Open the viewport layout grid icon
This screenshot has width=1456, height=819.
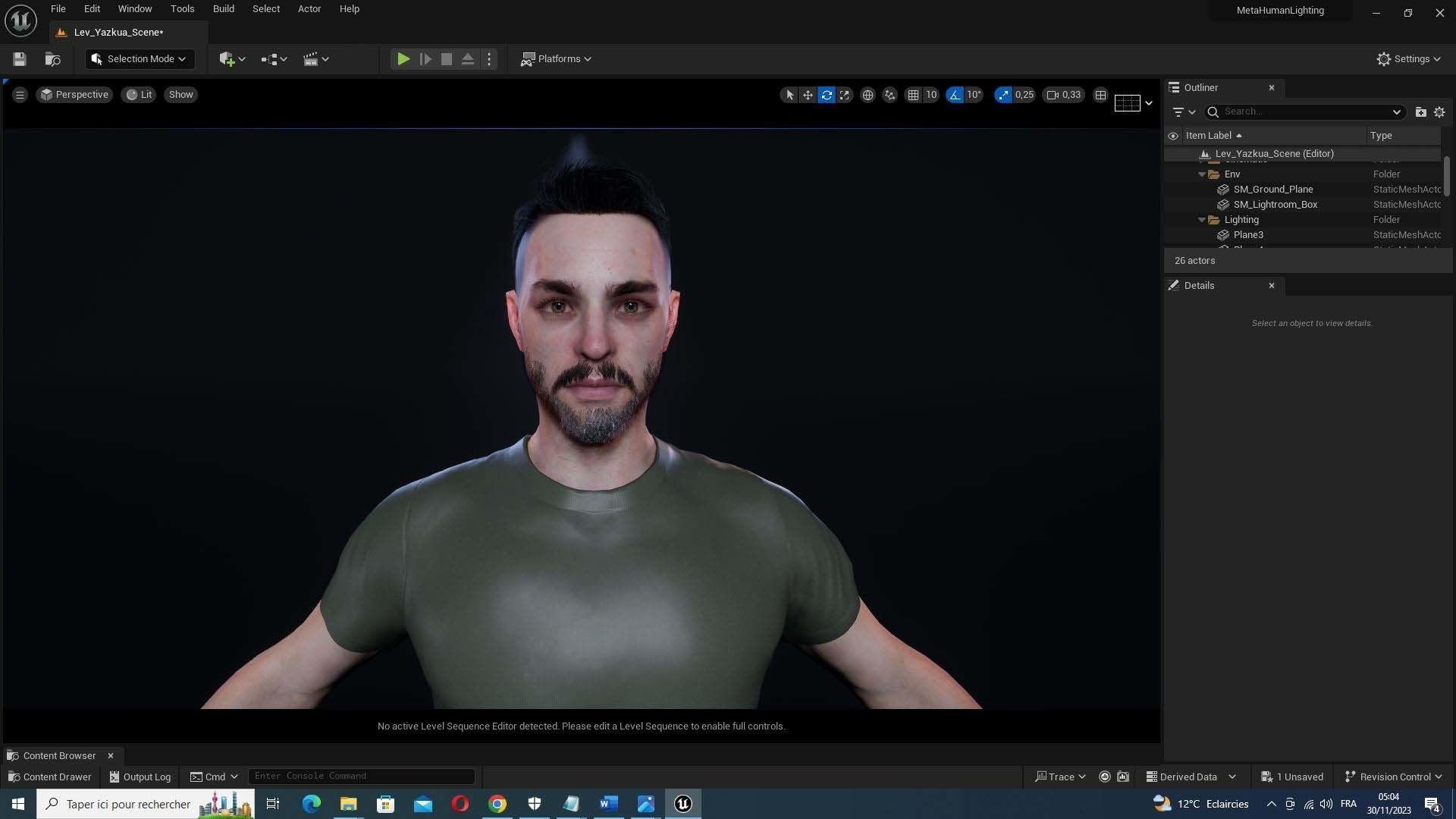[1100, 95]
